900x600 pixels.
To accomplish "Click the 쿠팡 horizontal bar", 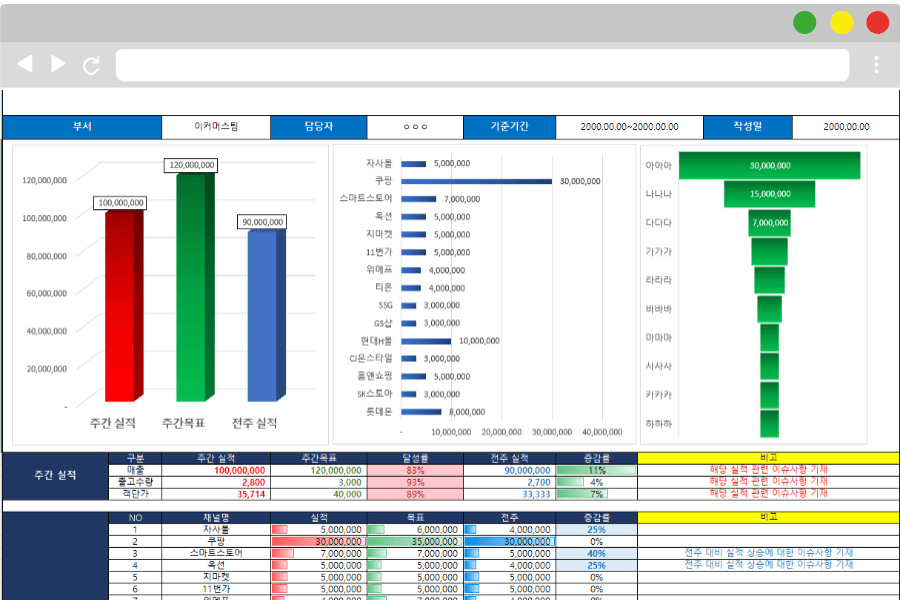I will 476,181.
